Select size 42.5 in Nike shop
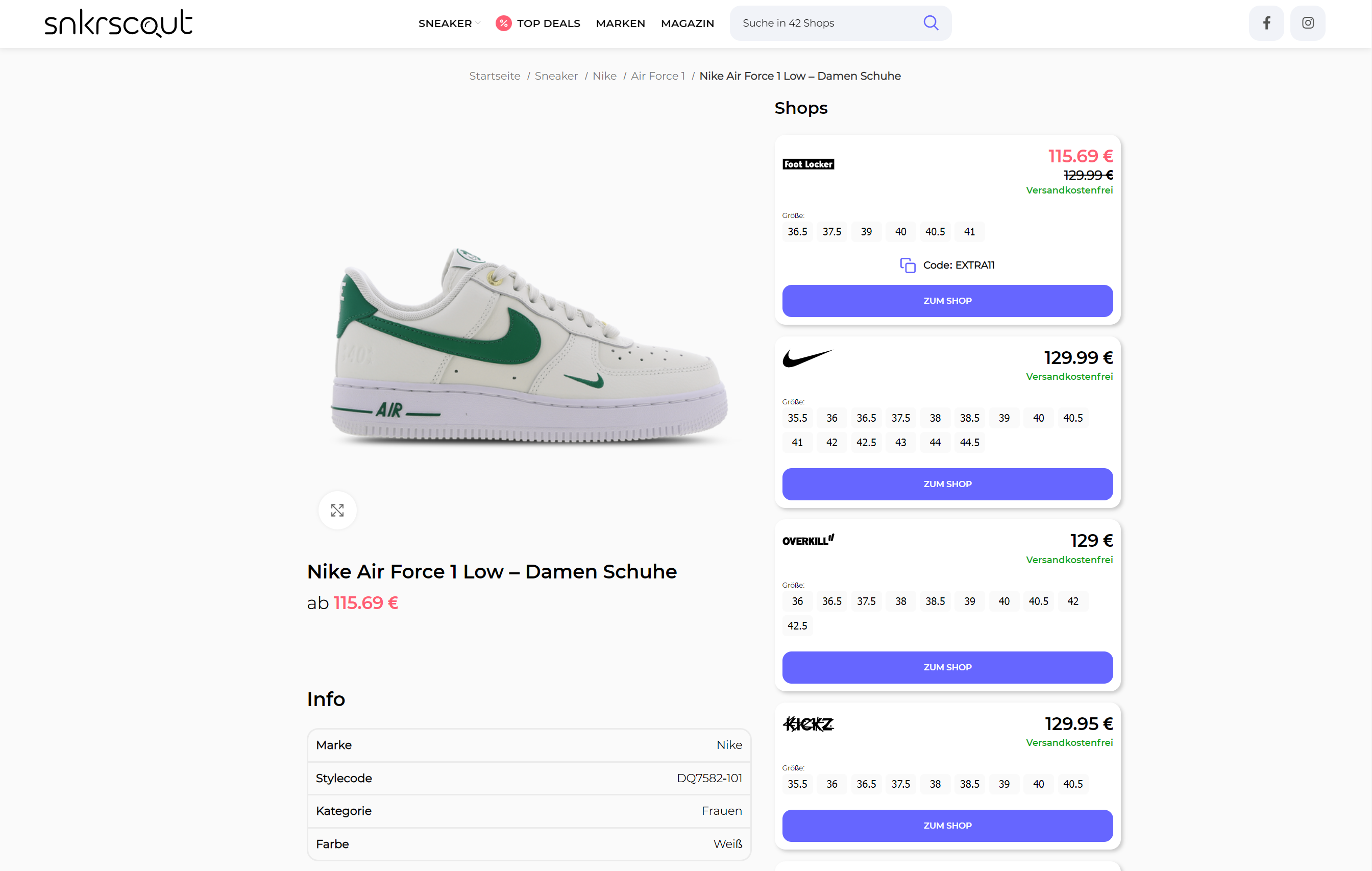This screenshot has height=871, width=1372. click(866, 442)
